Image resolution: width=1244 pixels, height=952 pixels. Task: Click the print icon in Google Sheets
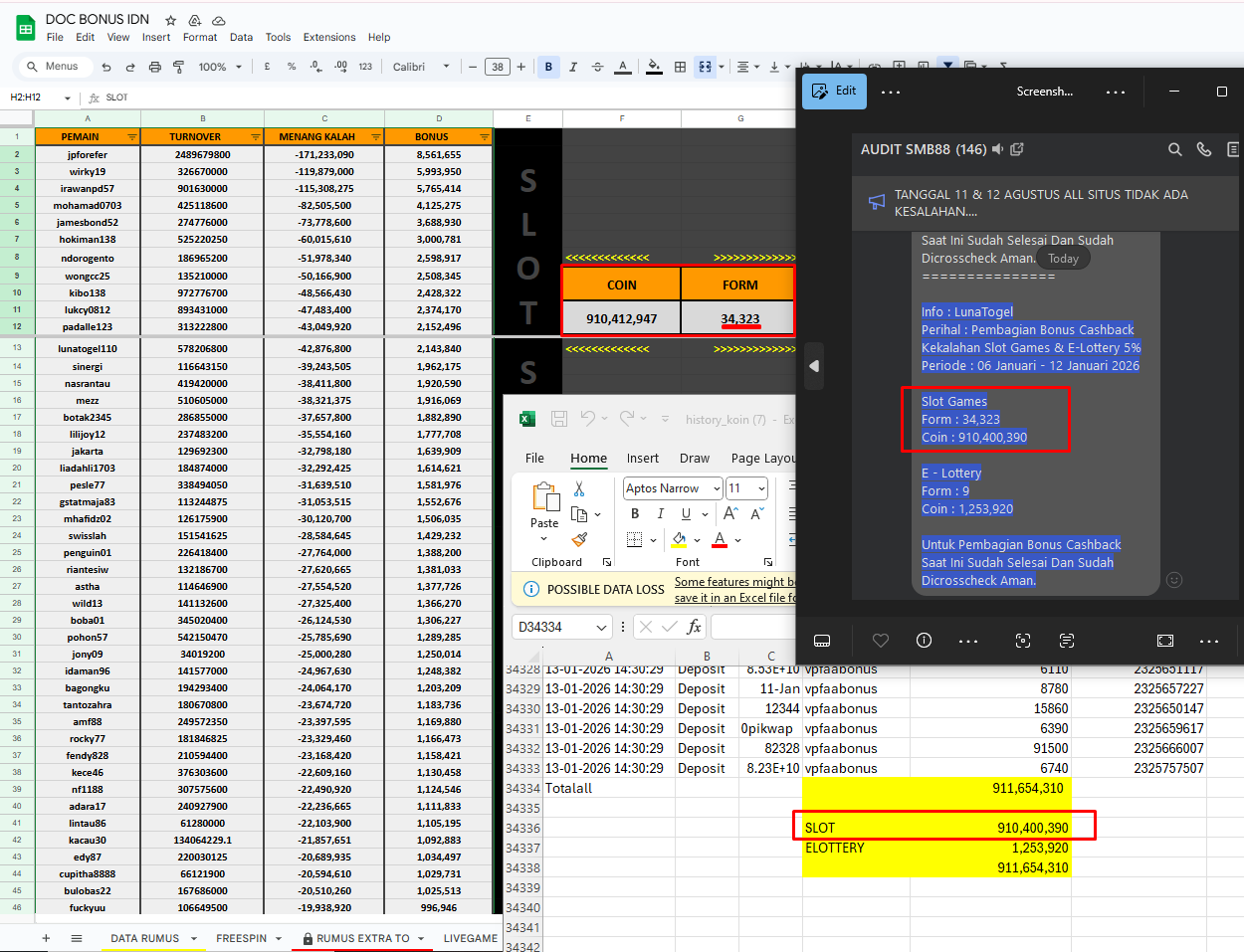(154, 67)
